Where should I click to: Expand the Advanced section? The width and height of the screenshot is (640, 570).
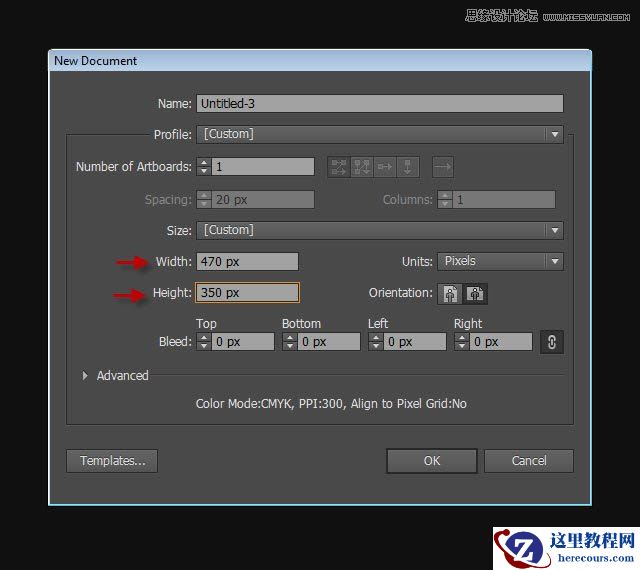[x=85, y=376]
